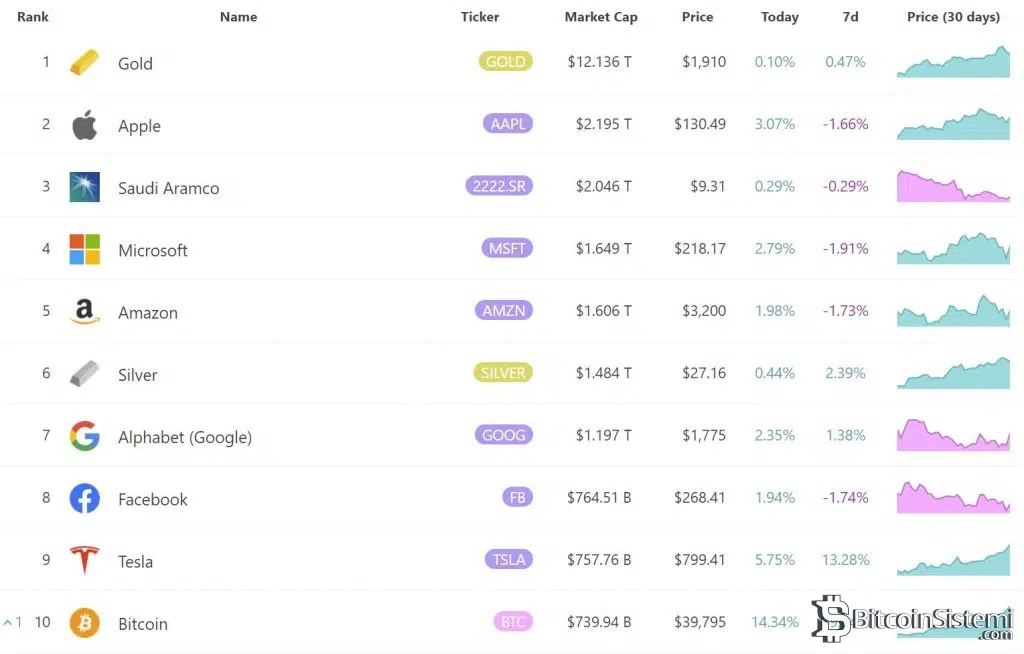Sort by Market Cap column header
This screenshot has width=1024, height=654.
click(x=600, y=17)
